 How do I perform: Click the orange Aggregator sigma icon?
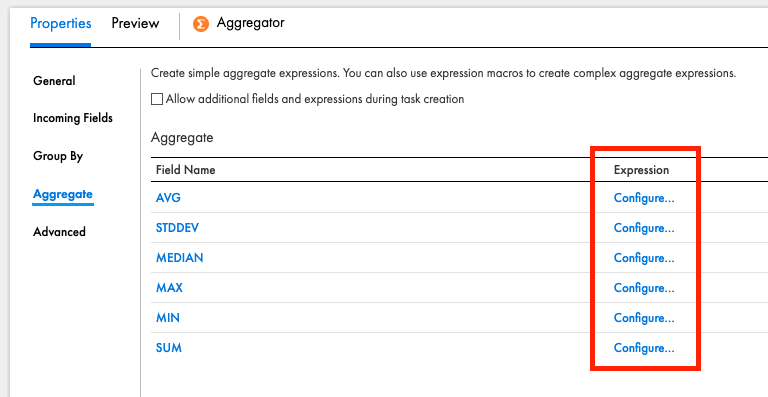point(201,23)
